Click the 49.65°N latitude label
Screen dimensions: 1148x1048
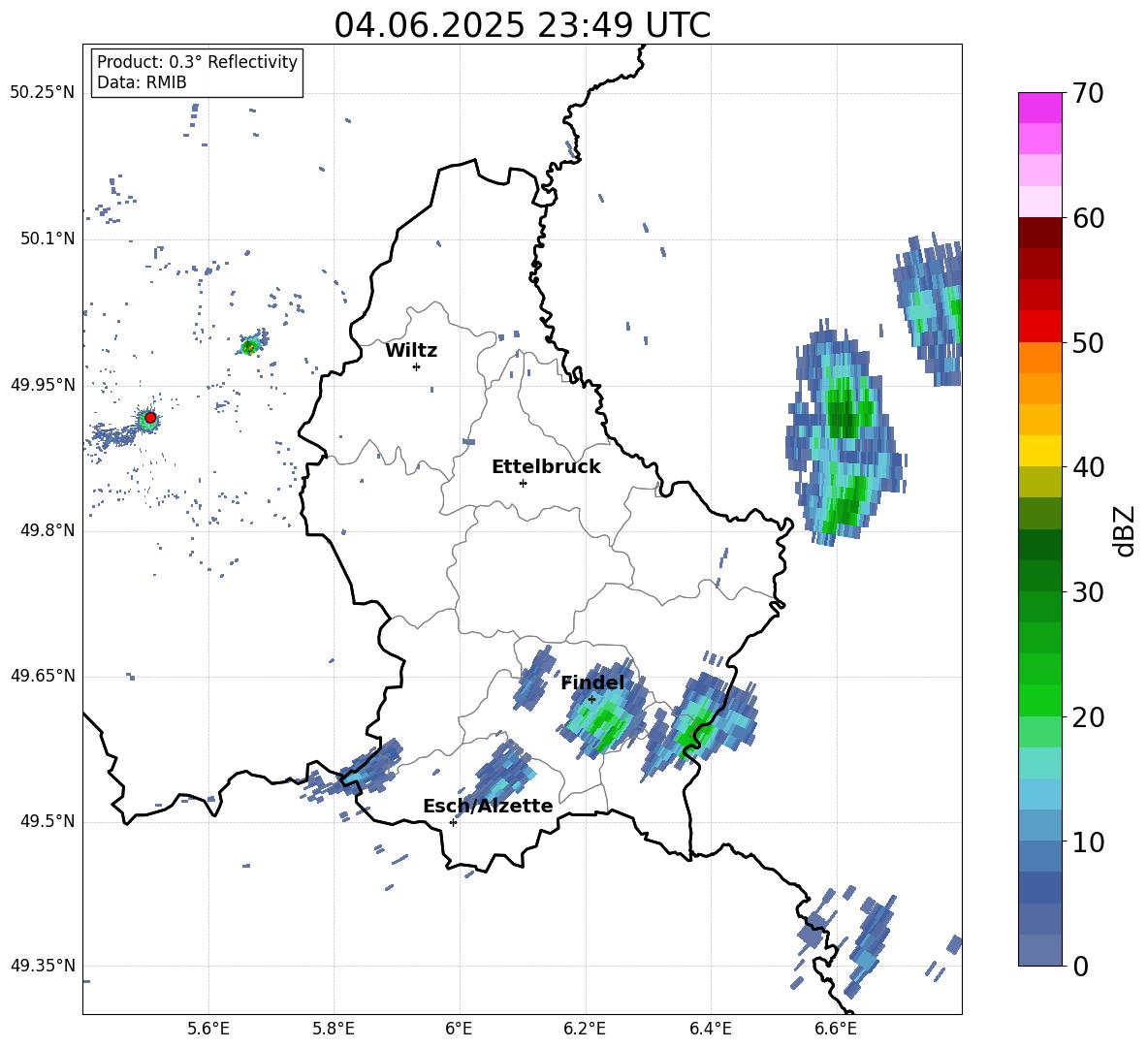(43, 676)
